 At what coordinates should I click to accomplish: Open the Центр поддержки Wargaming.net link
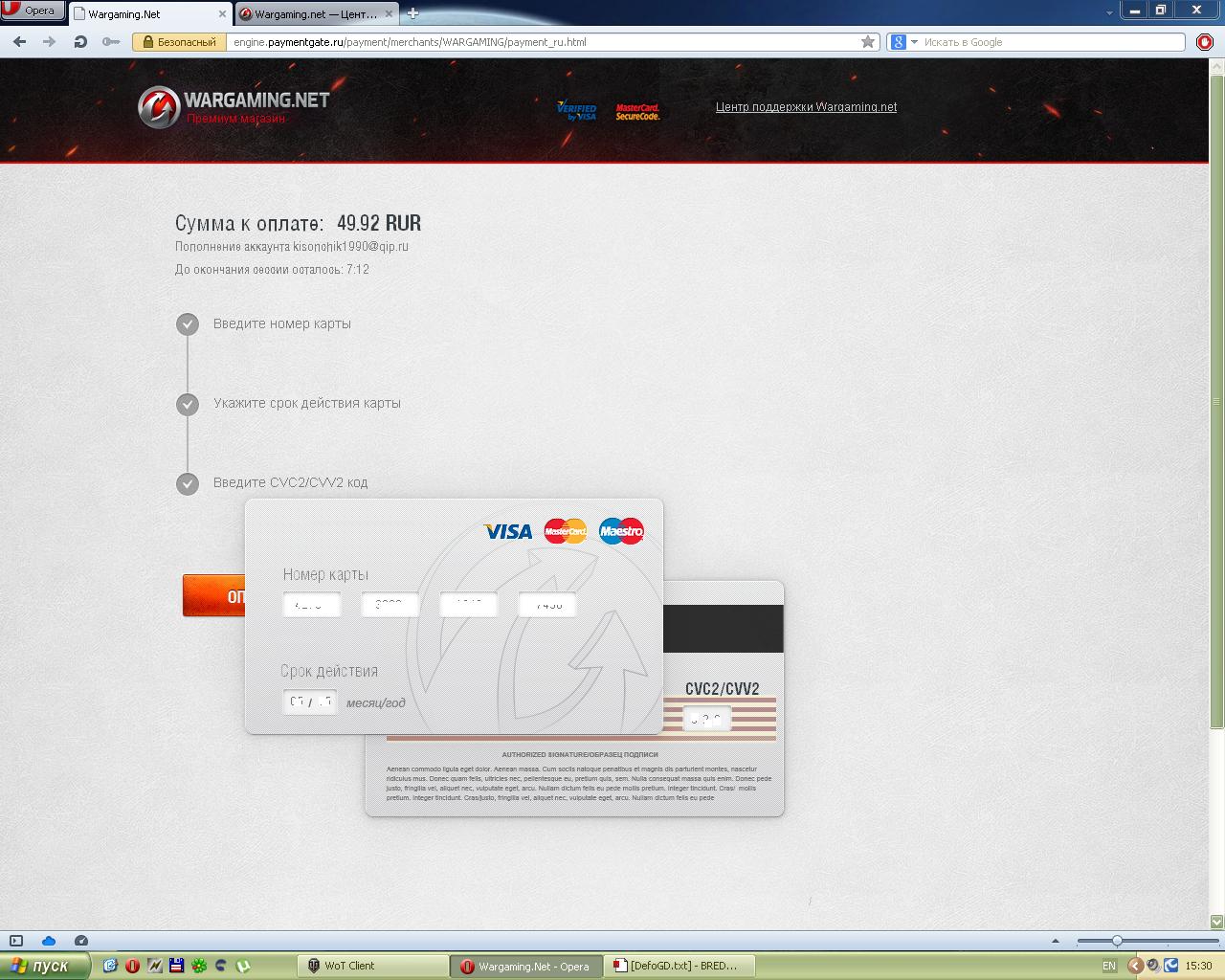[806, 107]
